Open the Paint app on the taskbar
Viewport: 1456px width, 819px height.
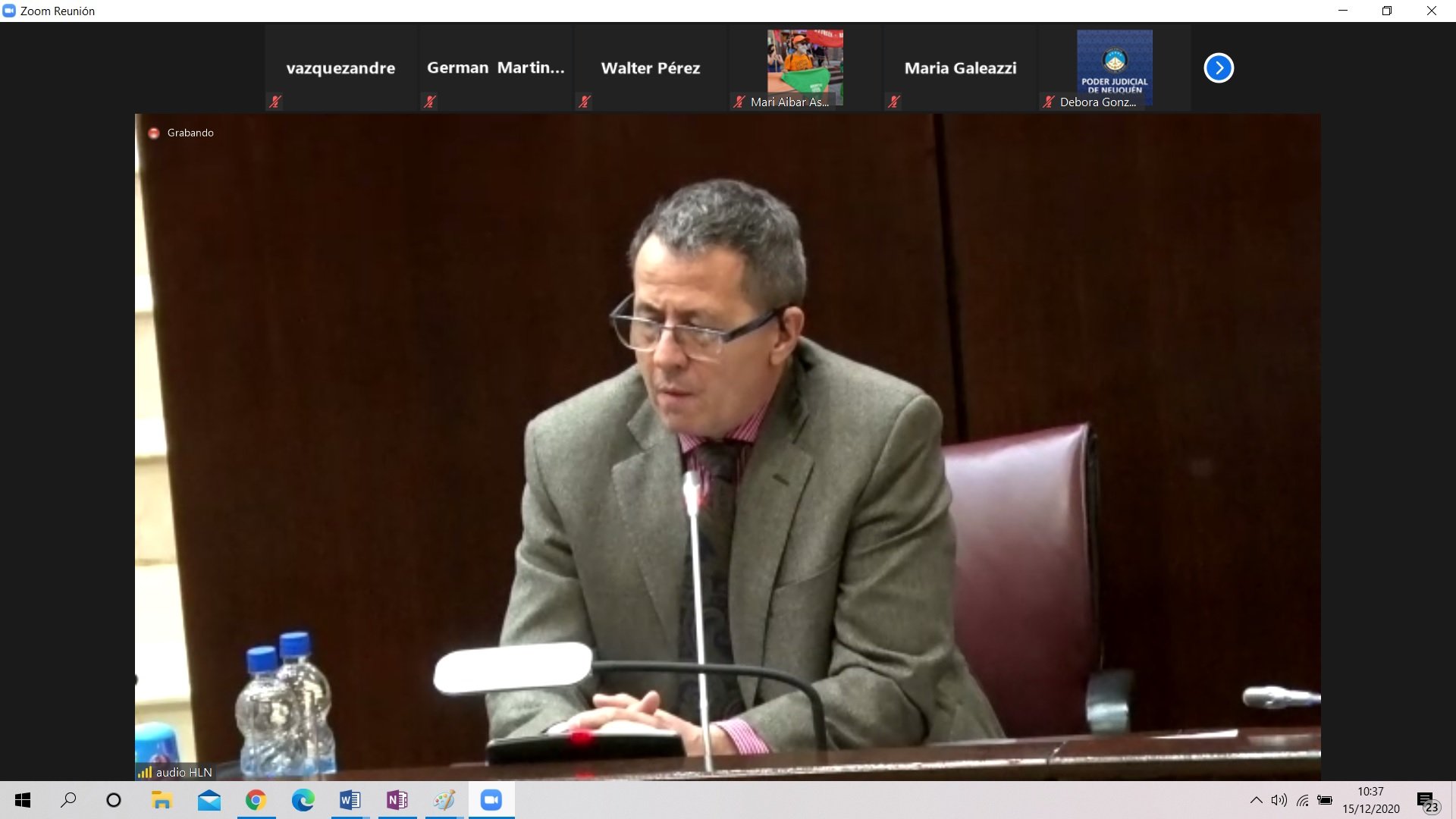[444, 800]
